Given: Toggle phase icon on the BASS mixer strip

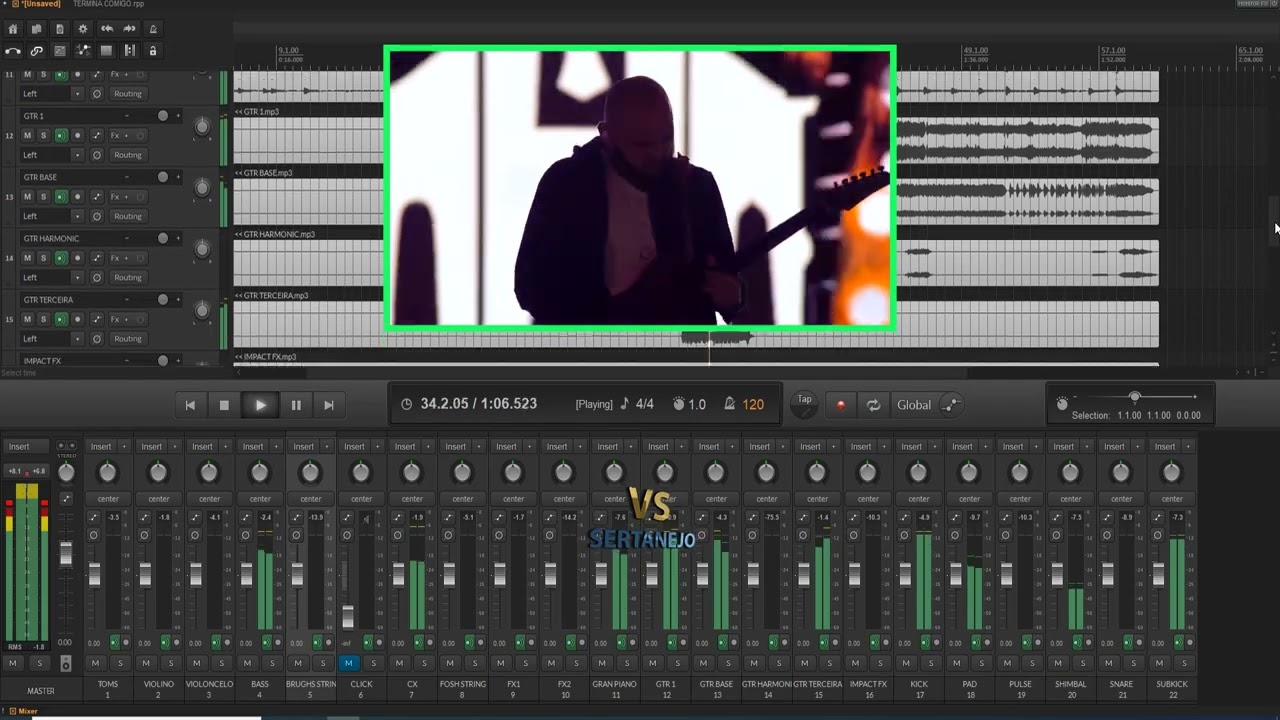Looking at the screenshot, I should [x=245, y=535].
